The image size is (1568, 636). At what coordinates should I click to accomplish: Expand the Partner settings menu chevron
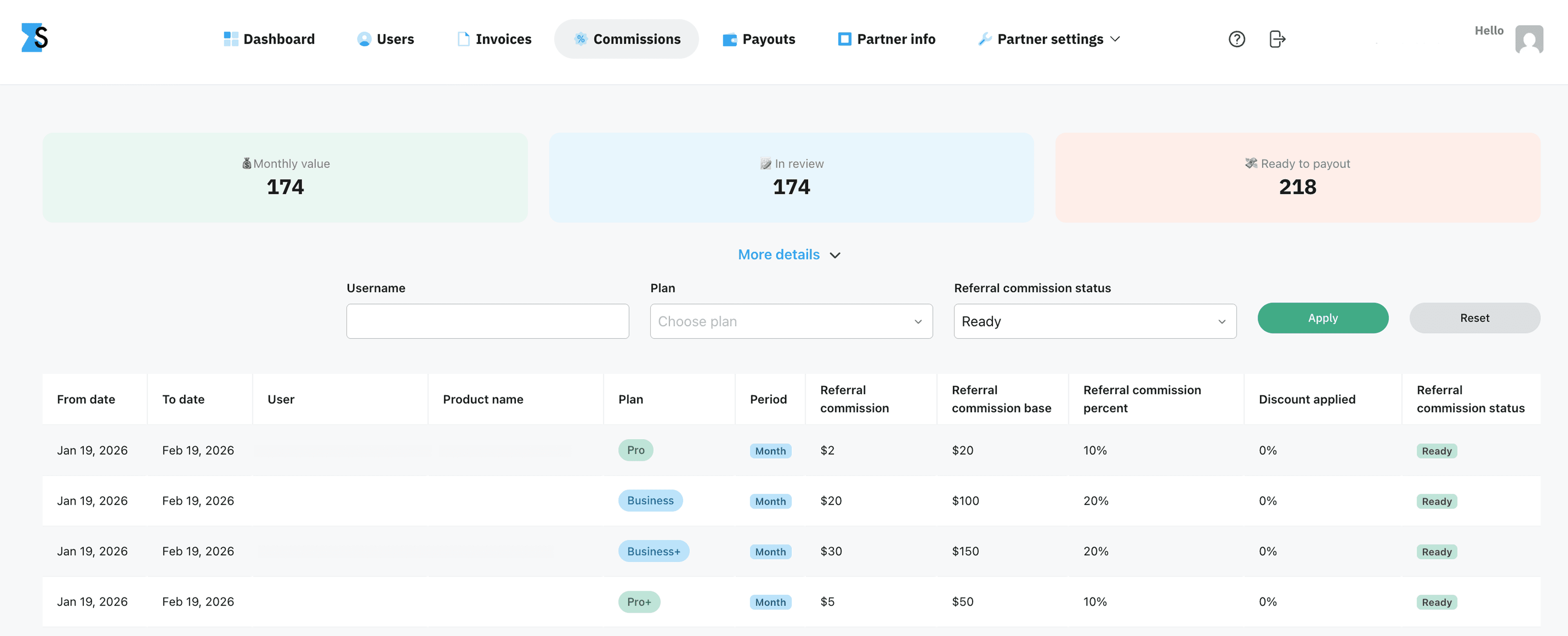1115,39
